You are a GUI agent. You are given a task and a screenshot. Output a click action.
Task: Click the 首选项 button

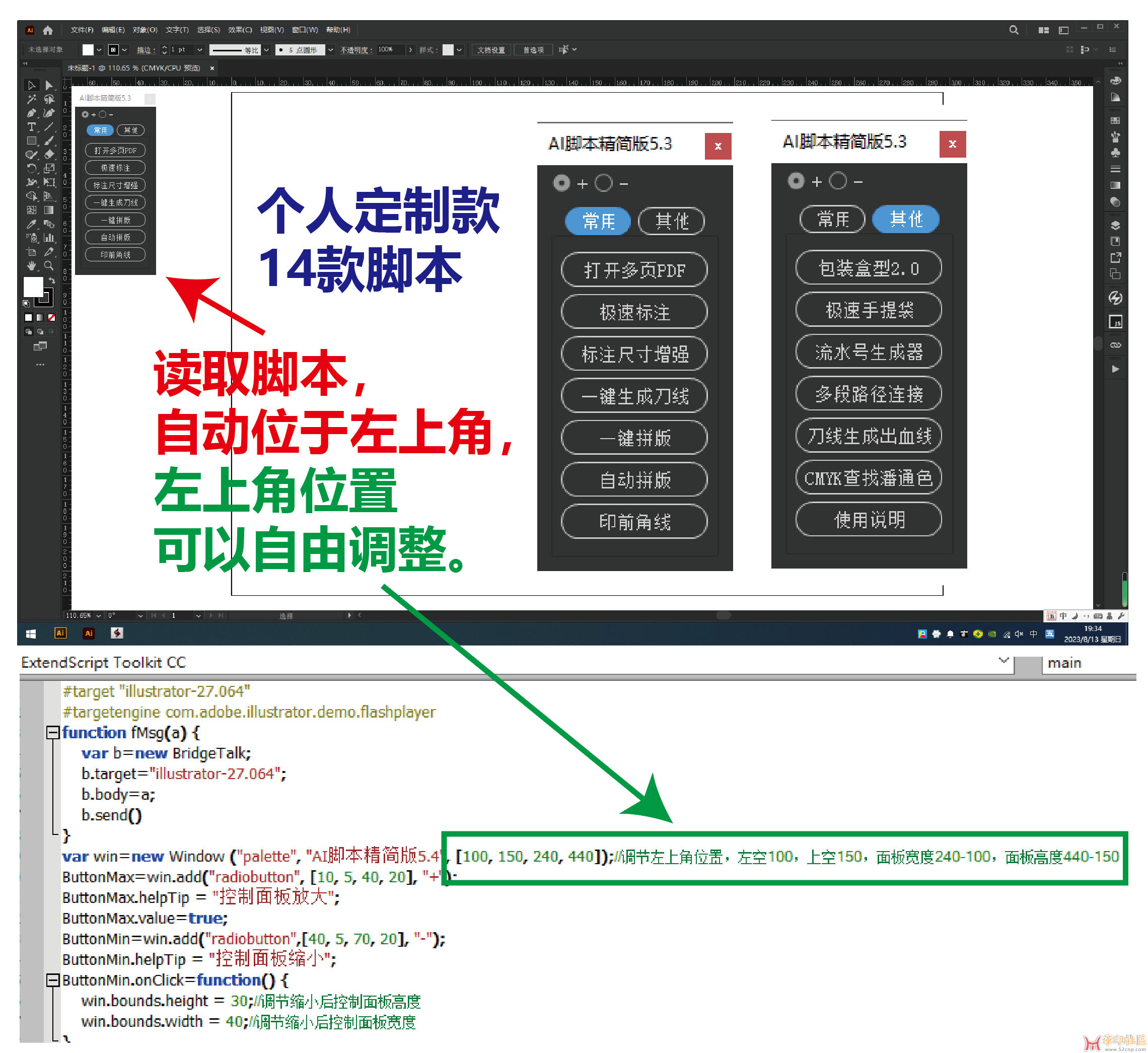(533, 50)
